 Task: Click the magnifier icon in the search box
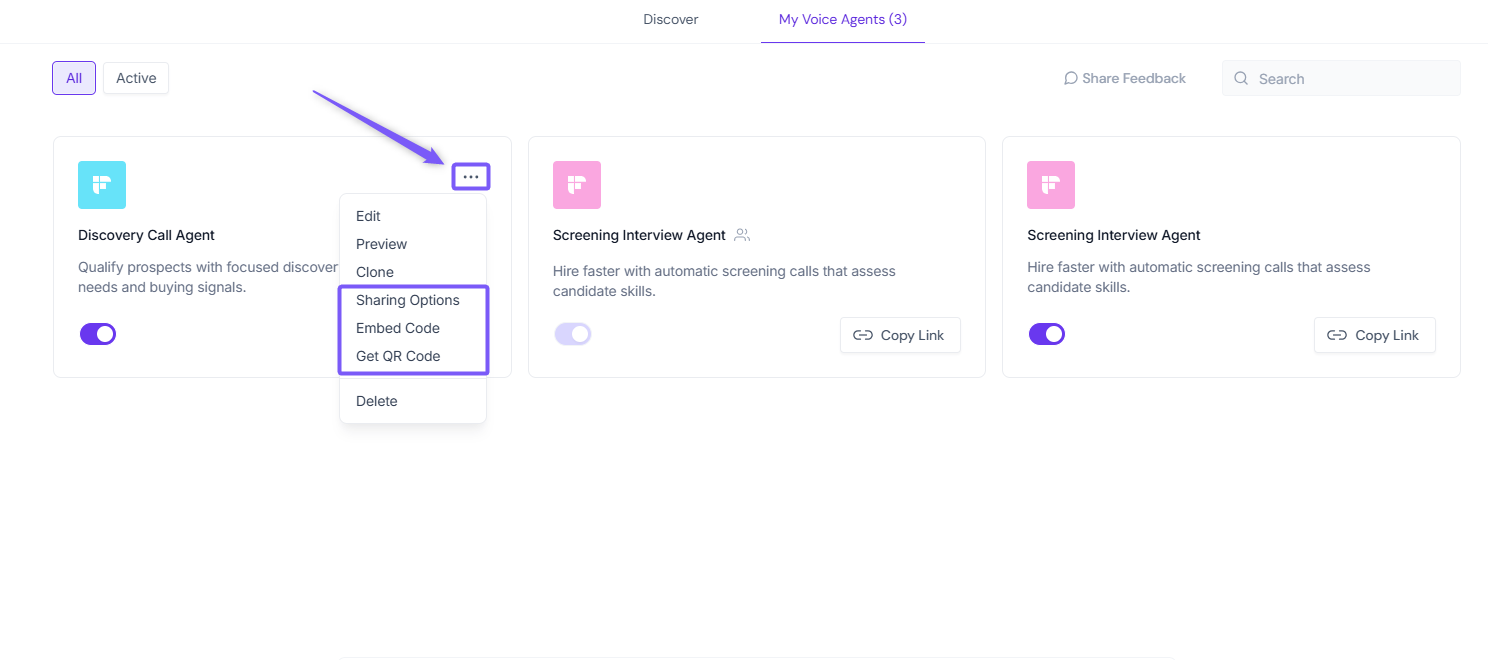click(1241, 78)
